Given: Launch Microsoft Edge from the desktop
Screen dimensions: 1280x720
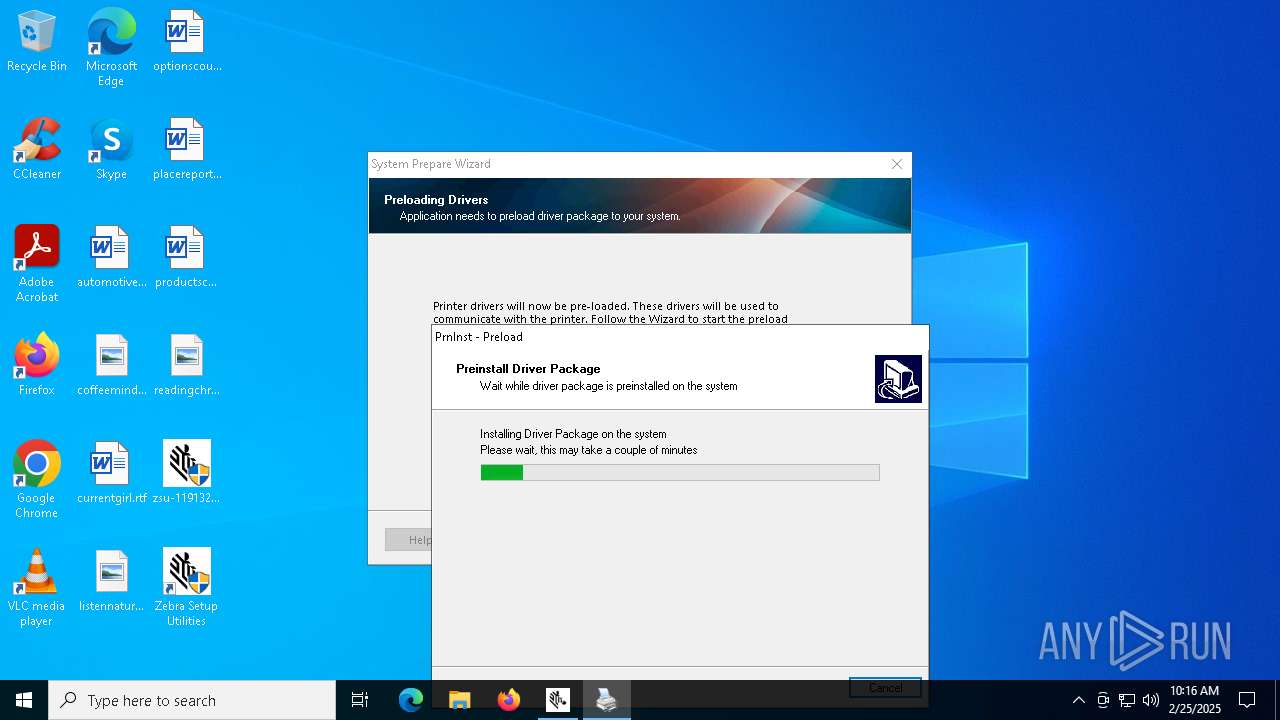Looking at the screenshot, I should [x=111, y=48].
